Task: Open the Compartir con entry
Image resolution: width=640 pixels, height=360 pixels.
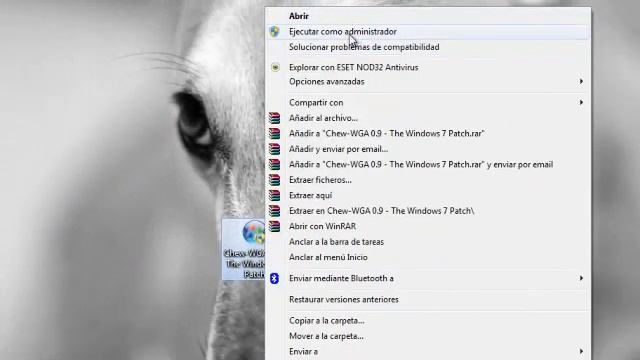Action: 316,102
